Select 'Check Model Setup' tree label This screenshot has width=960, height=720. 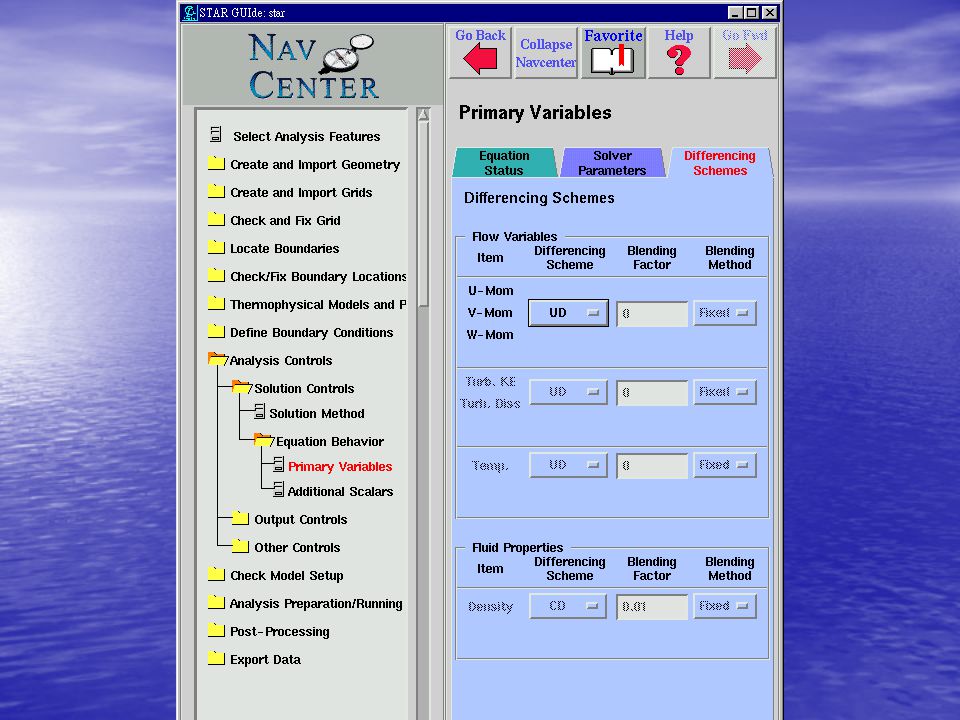click(x=287, y=576)
